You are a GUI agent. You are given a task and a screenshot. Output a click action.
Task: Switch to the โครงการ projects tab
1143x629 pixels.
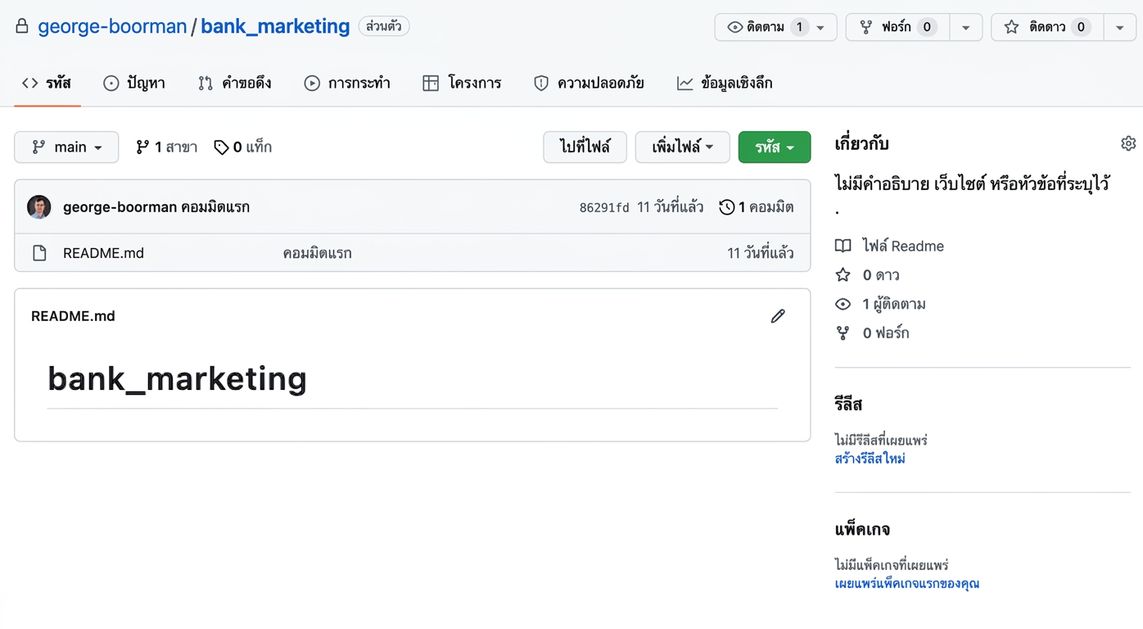(462, 83)
